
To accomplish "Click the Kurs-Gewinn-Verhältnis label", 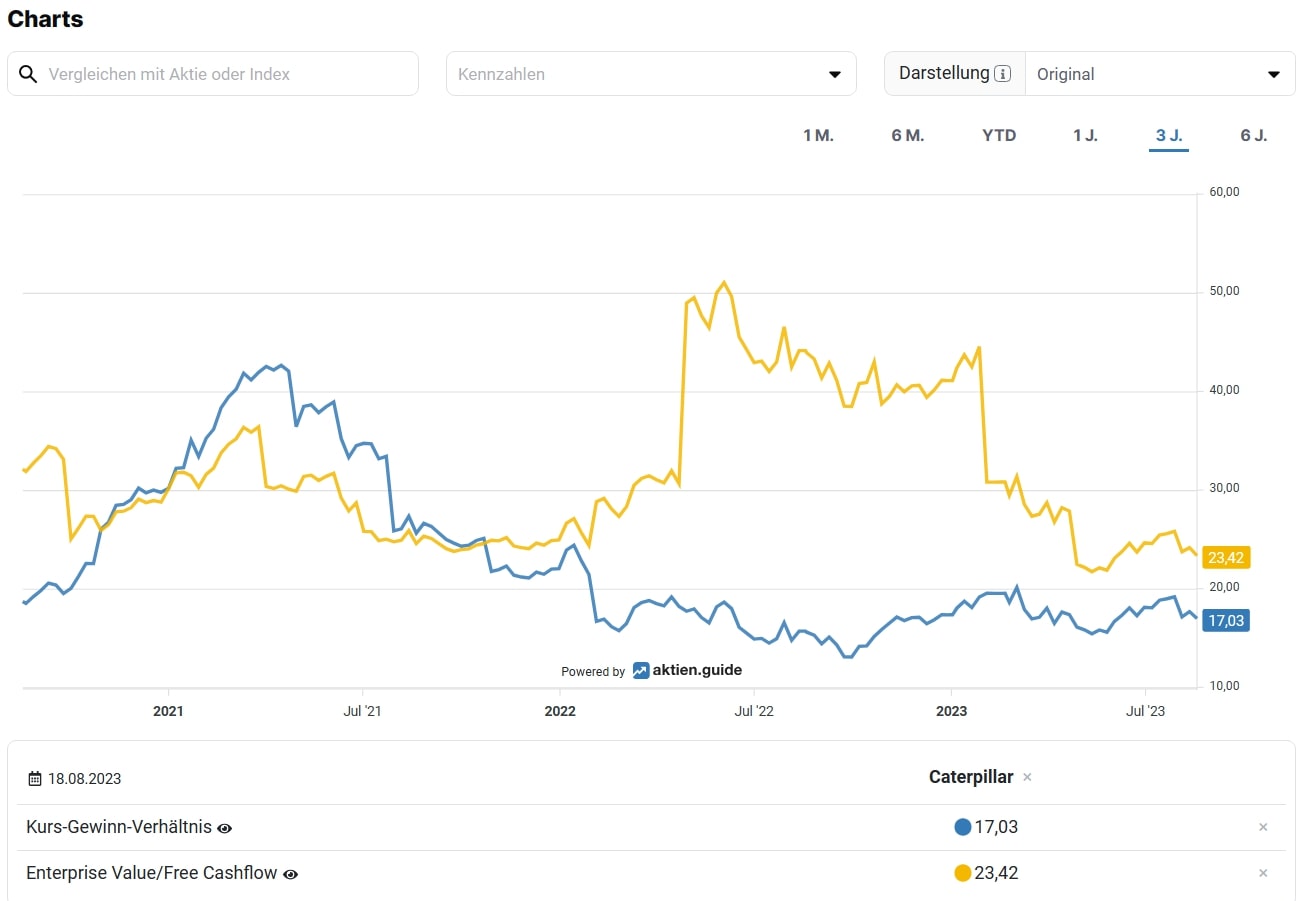I will (119, 827).
